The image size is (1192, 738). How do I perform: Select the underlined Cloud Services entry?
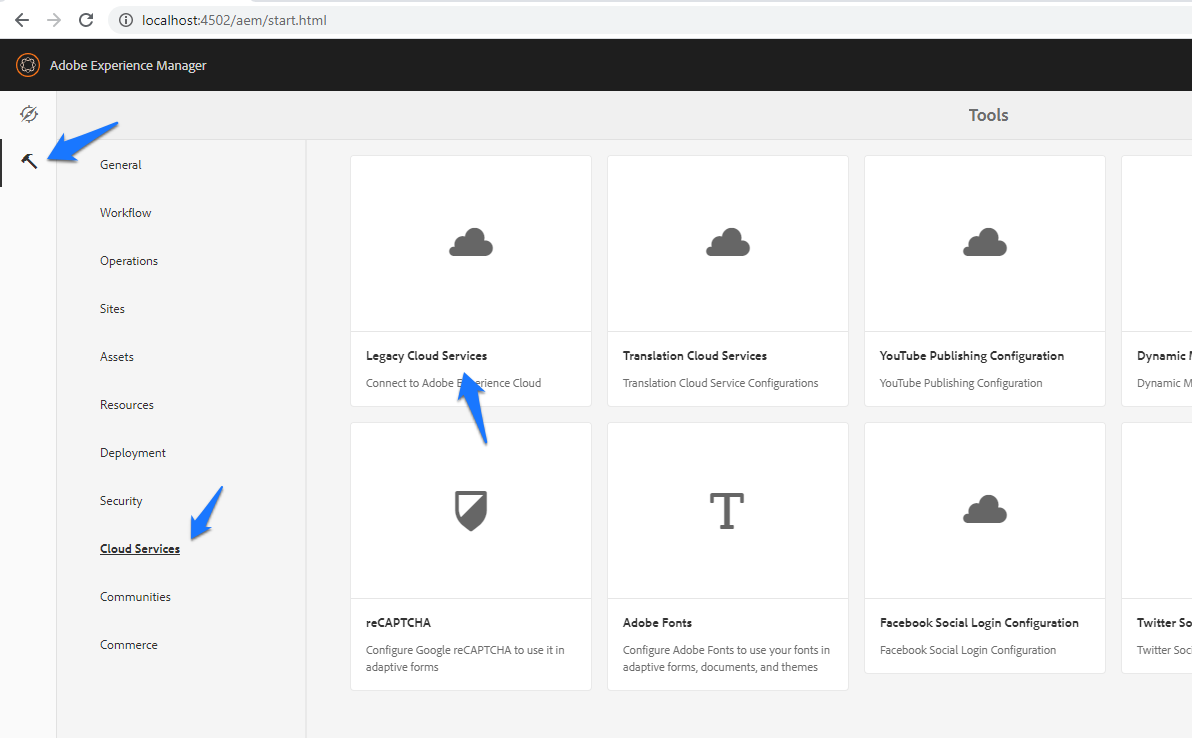coord(140,548)
